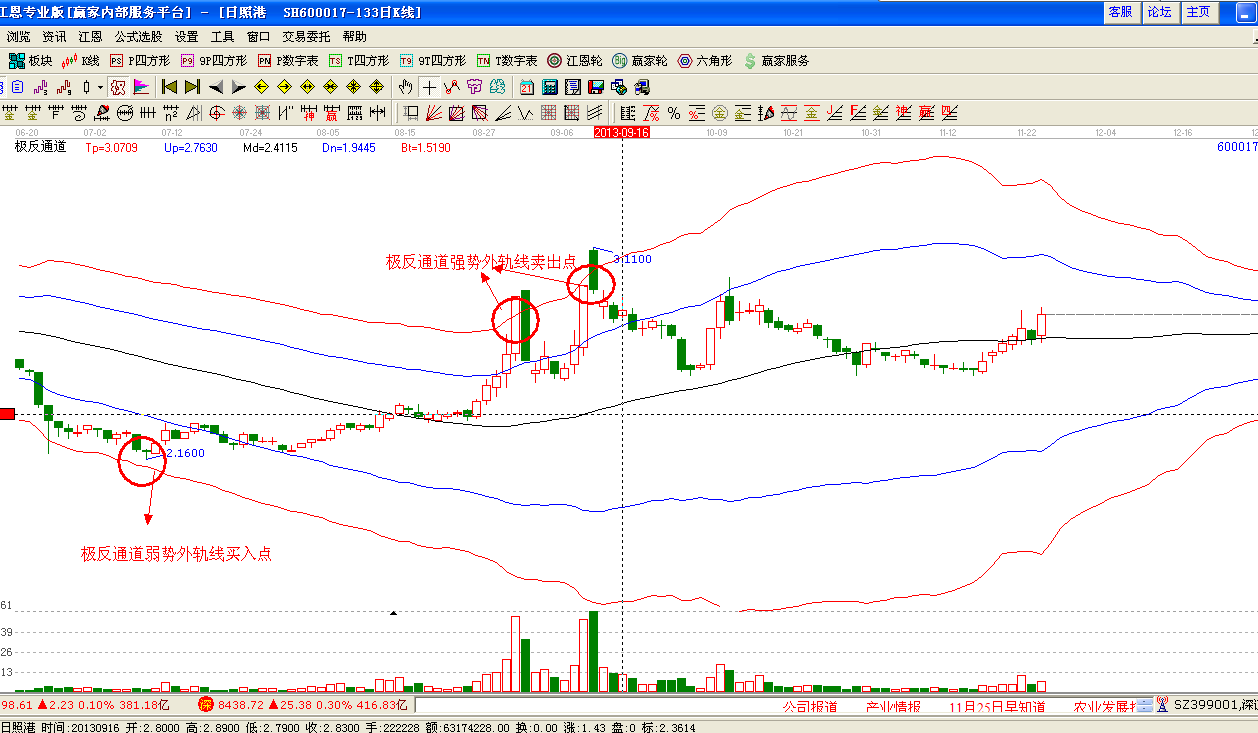The width and height of the screenshot is (1258, 733).
Task: Open the 公式选股 menu
Action: 138,37
